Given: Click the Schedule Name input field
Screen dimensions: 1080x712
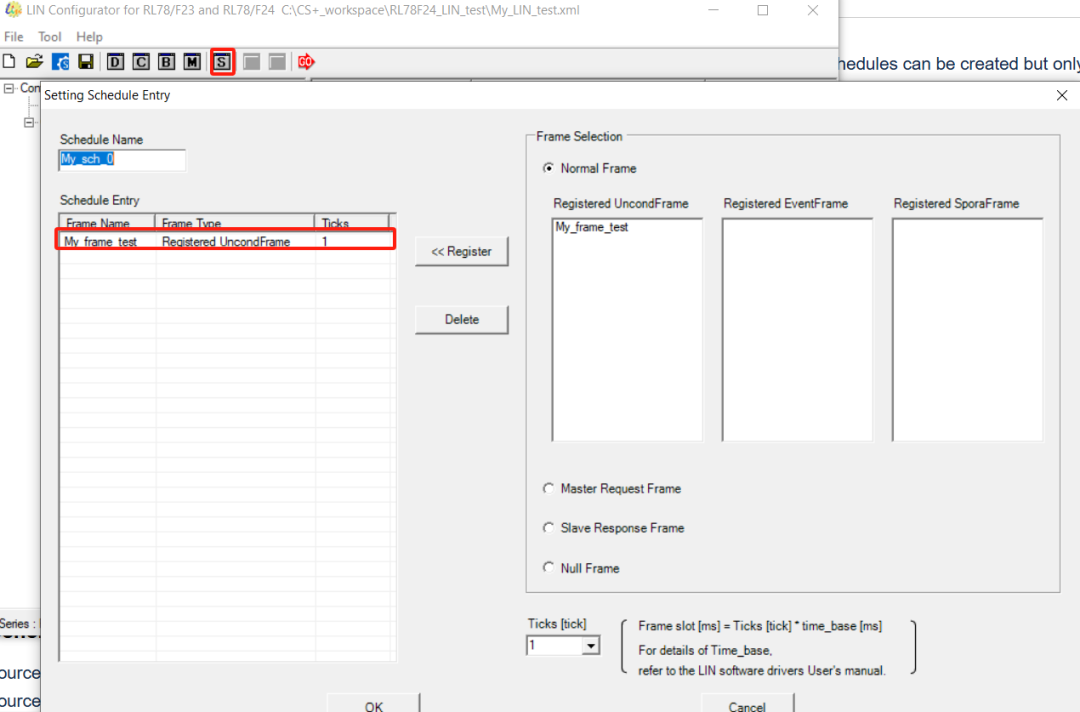Looking at the screenshot, I should click(122, 160).
